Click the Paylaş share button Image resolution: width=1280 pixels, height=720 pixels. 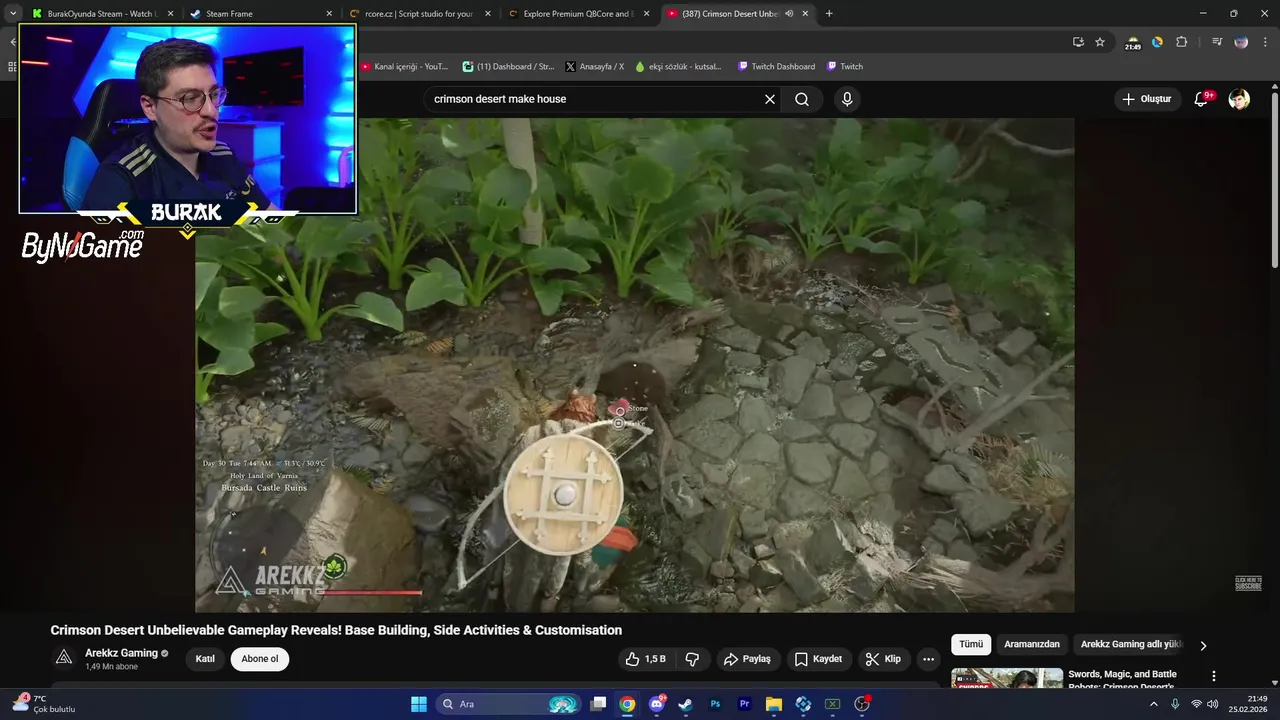pyautogui.click(x=747, y=659)
